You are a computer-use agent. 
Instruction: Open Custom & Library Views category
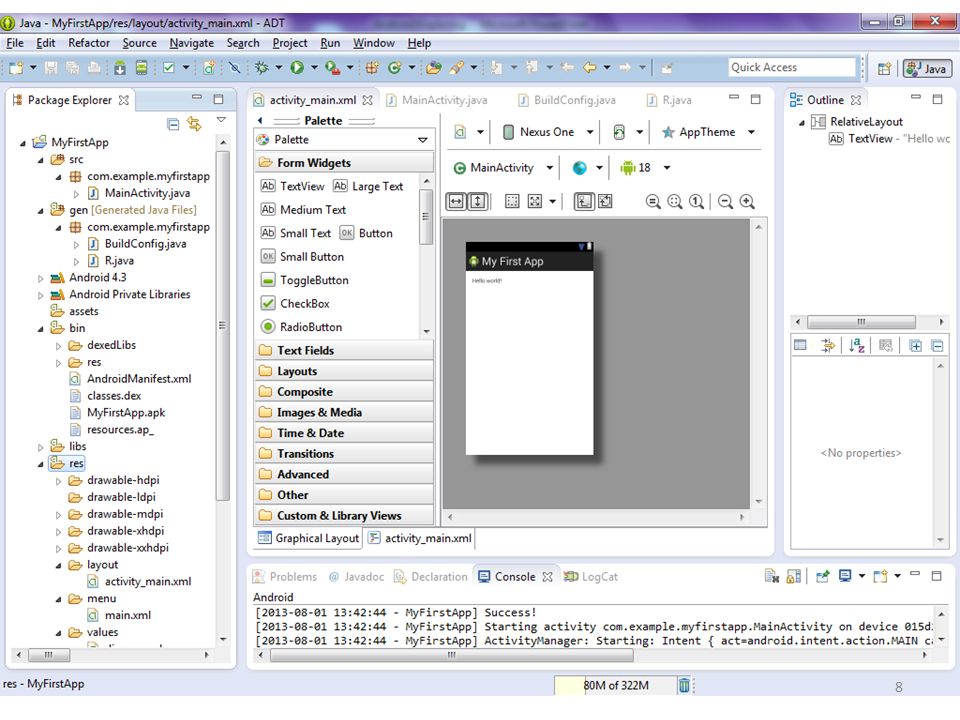pos(344,516)
